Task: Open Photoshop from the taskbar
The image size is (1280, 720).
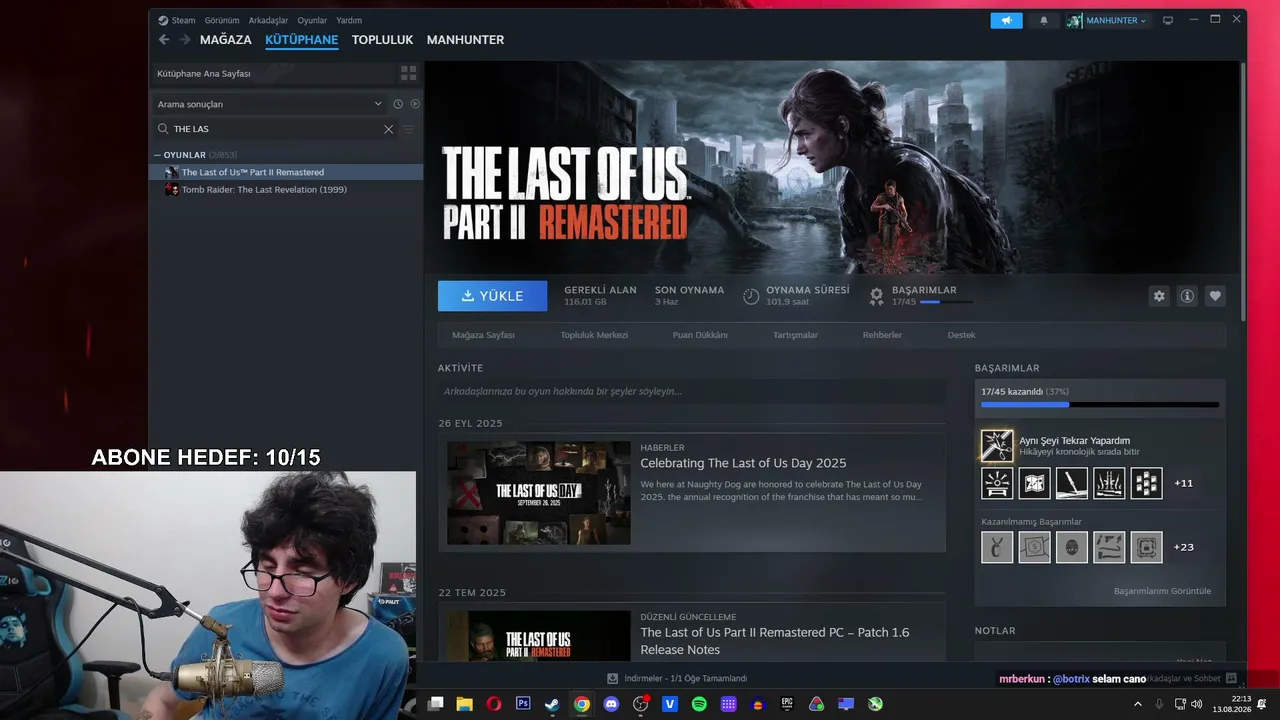Action: [523, 704]
